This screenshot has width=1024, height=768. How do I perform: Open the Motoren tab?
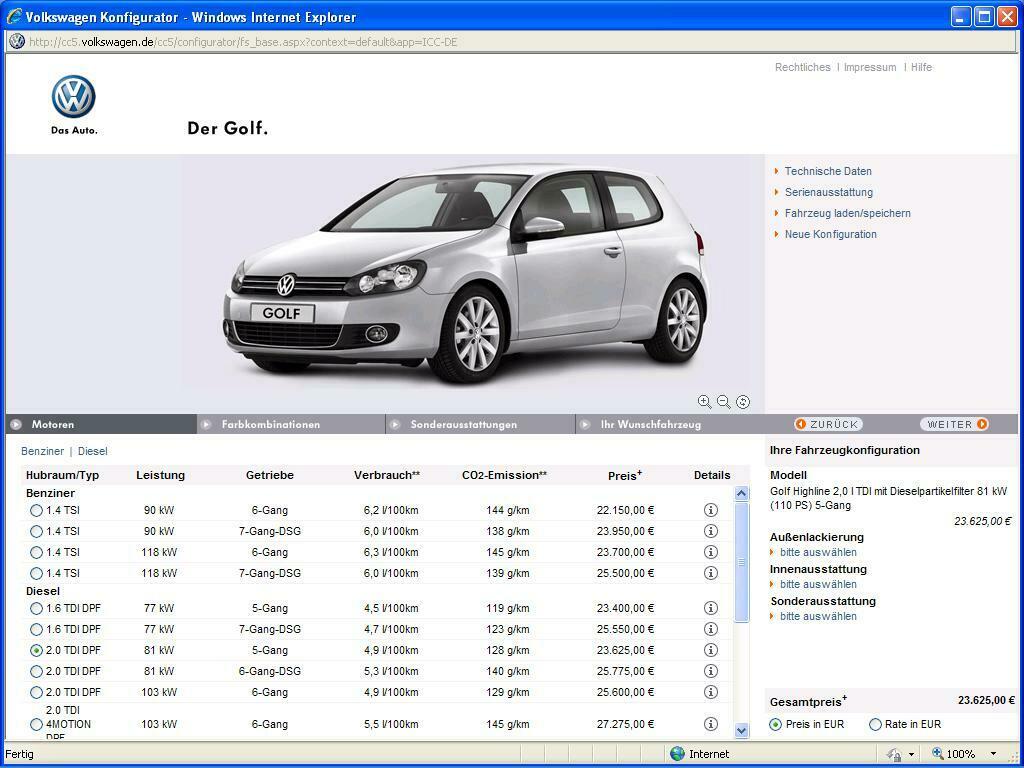coord(101,424)
